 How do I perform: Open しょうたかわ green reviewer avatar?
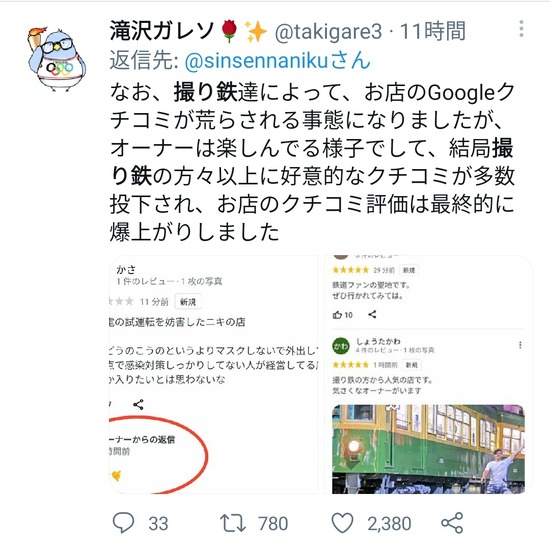341,346
